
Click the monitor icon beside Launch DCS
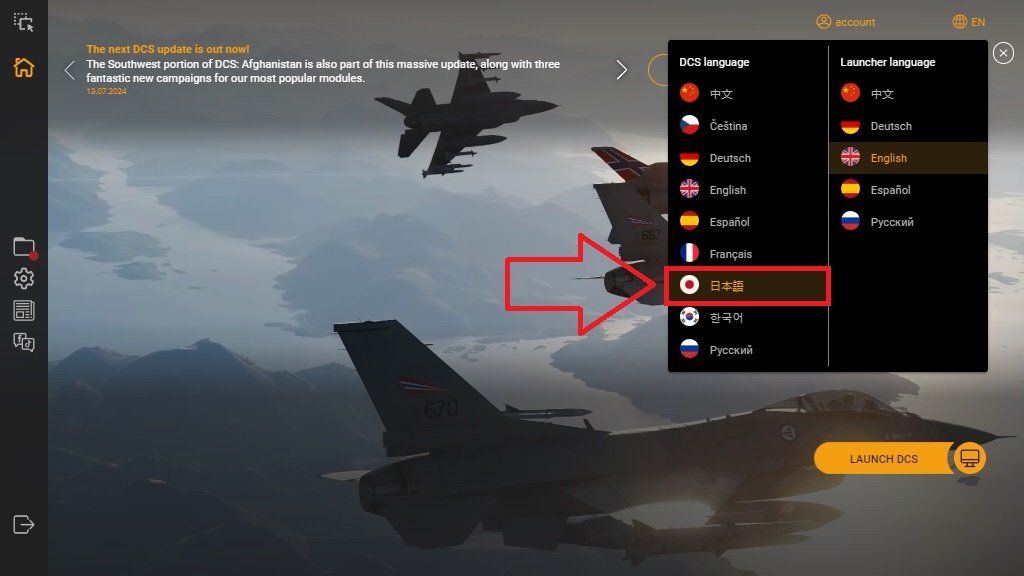pyautogui.click(x=970, y=458)
